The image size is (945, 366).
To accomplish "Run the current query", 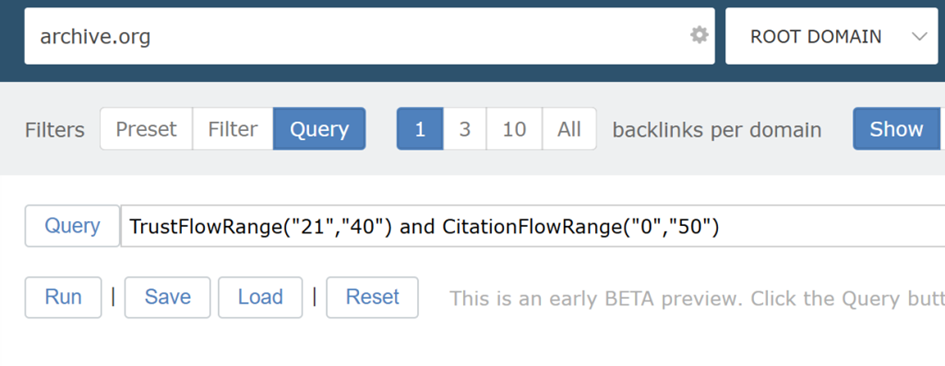I will 63,297.
